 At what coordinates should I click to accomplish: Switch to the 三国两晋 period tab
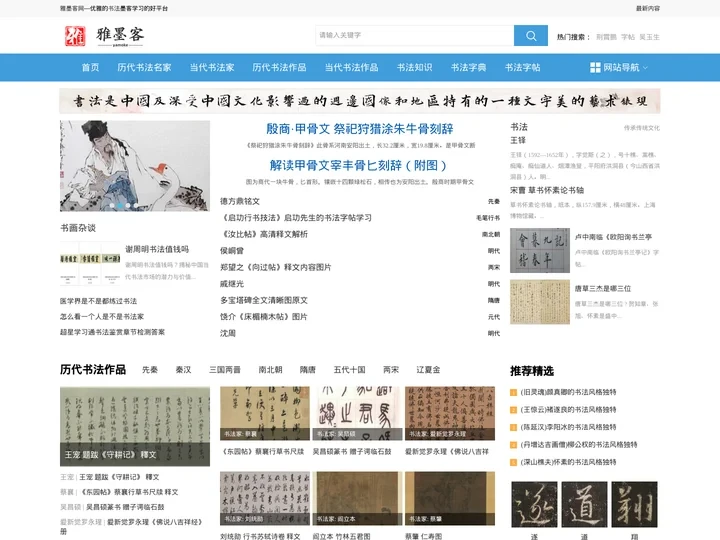(225, 370)
